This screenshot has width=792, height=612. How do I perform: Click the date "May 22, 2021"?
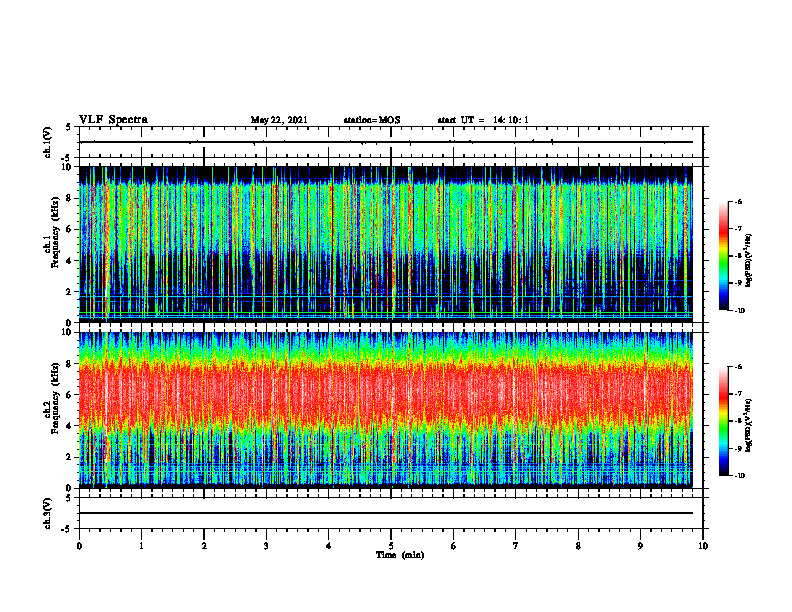pos(279,120)
